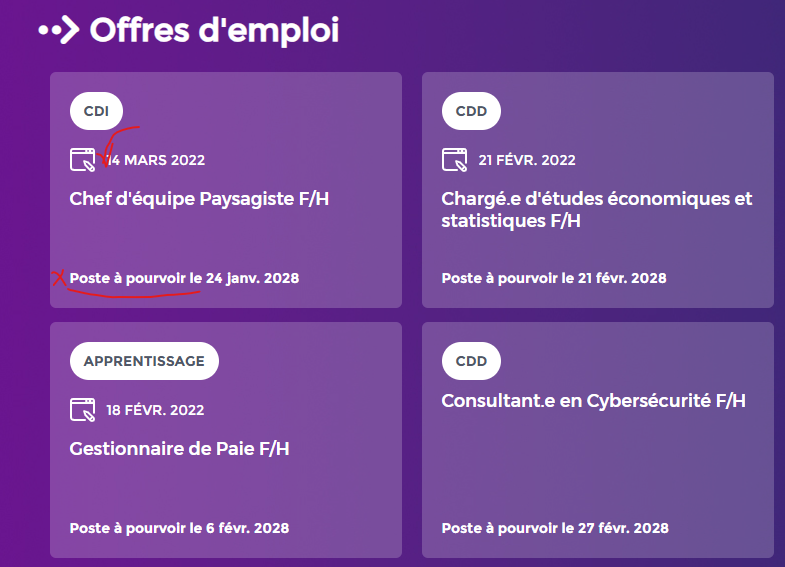Click the 21 FÉVR. 2022 publication date
Viewport: 785px width, 567px height.
527,160
